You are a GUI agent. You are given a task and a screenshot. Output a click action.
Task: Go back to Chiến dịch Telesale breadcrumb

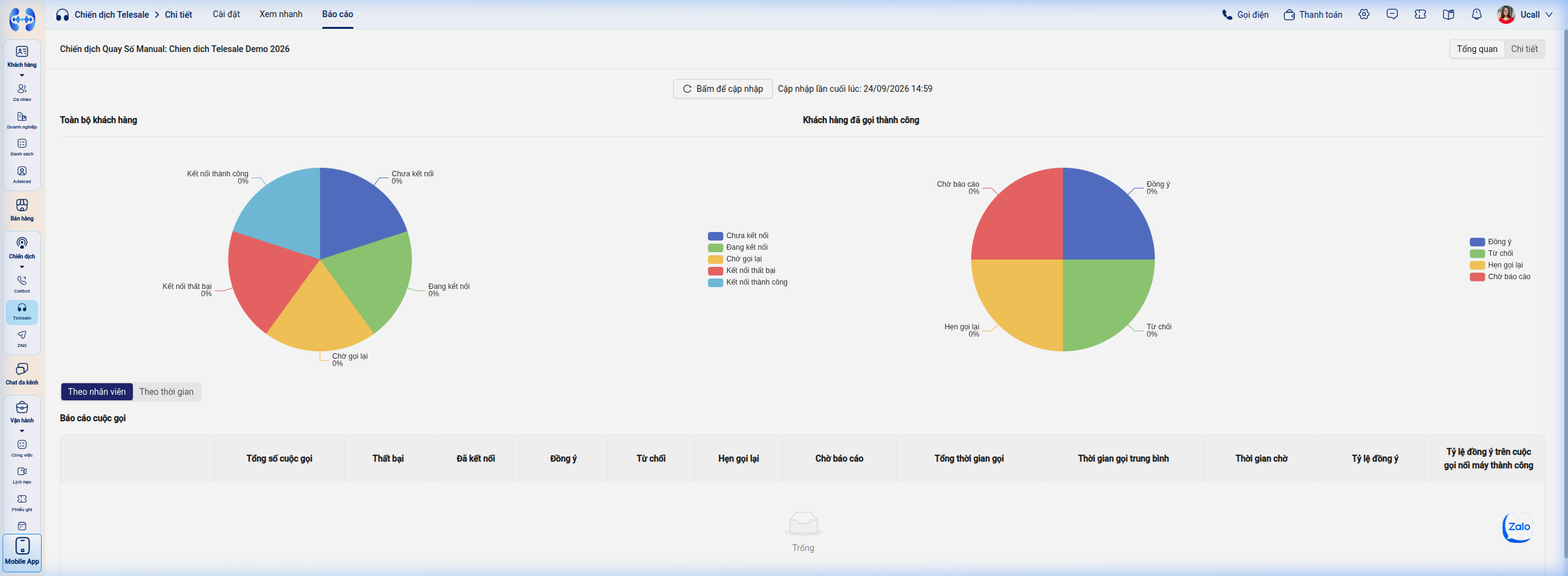111,15
